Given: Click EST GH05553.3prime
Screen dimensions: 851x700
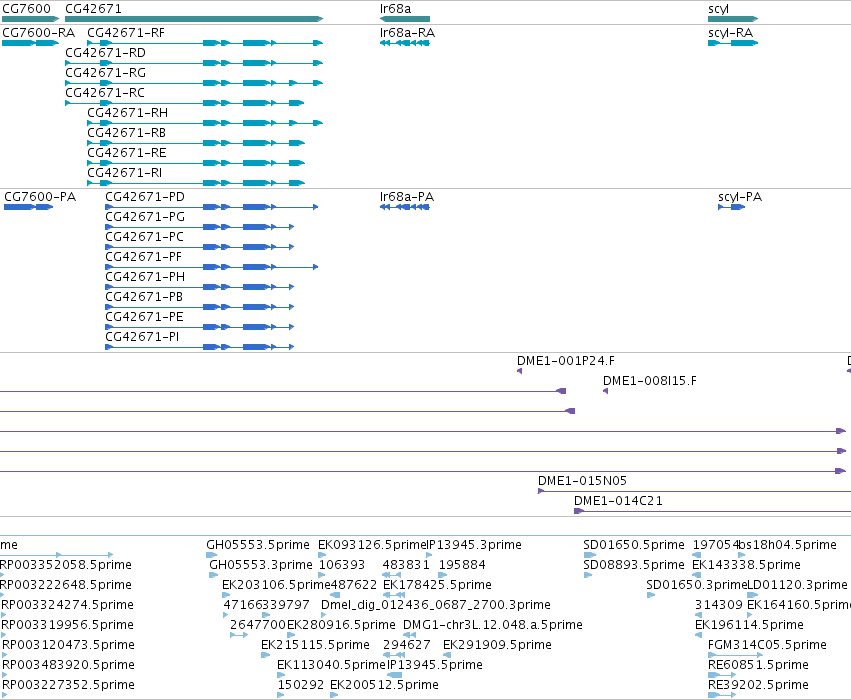Looking at the screenshot, I should 261,565.
